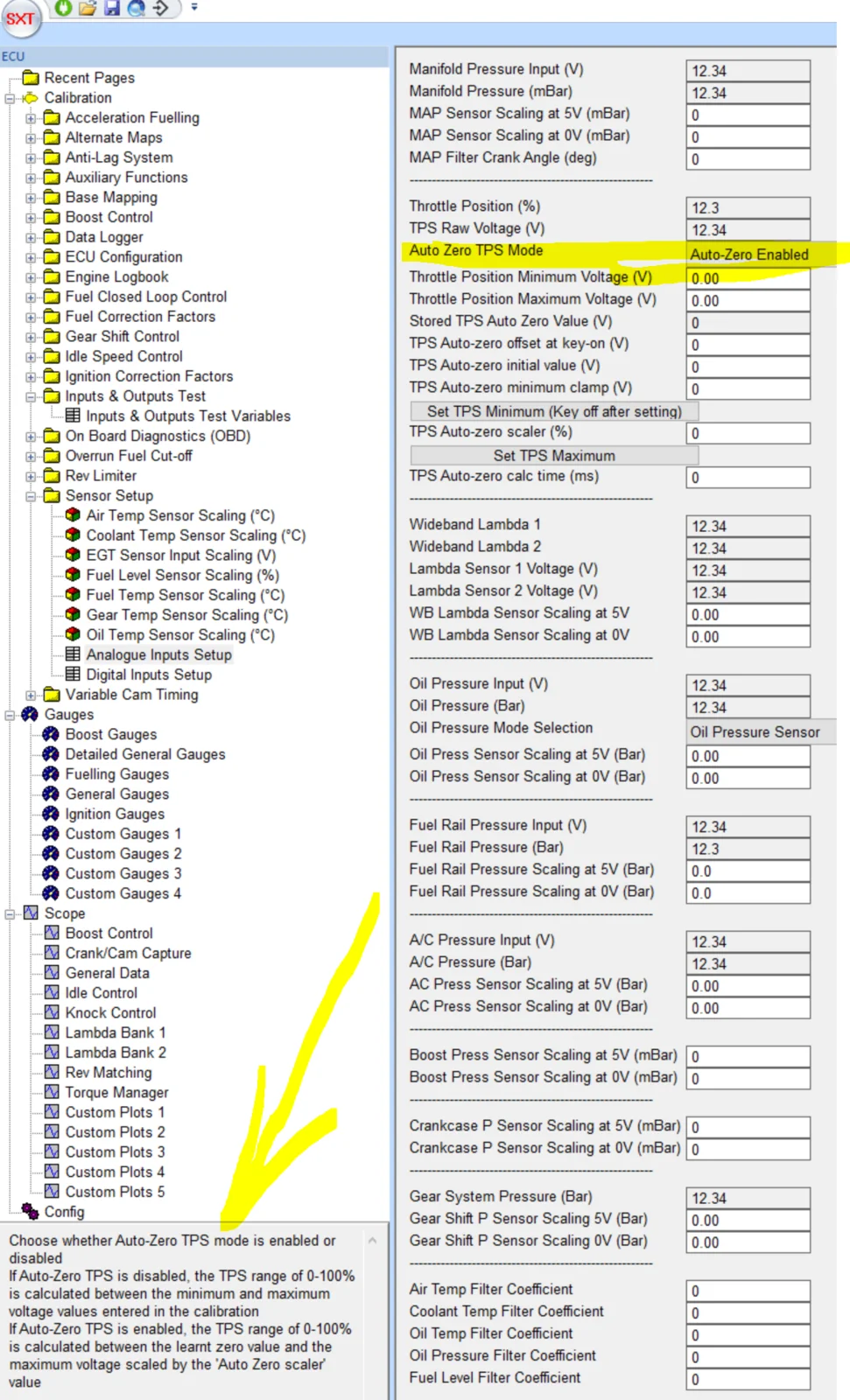Click Set TPS Maximum button

click(554, 455)
